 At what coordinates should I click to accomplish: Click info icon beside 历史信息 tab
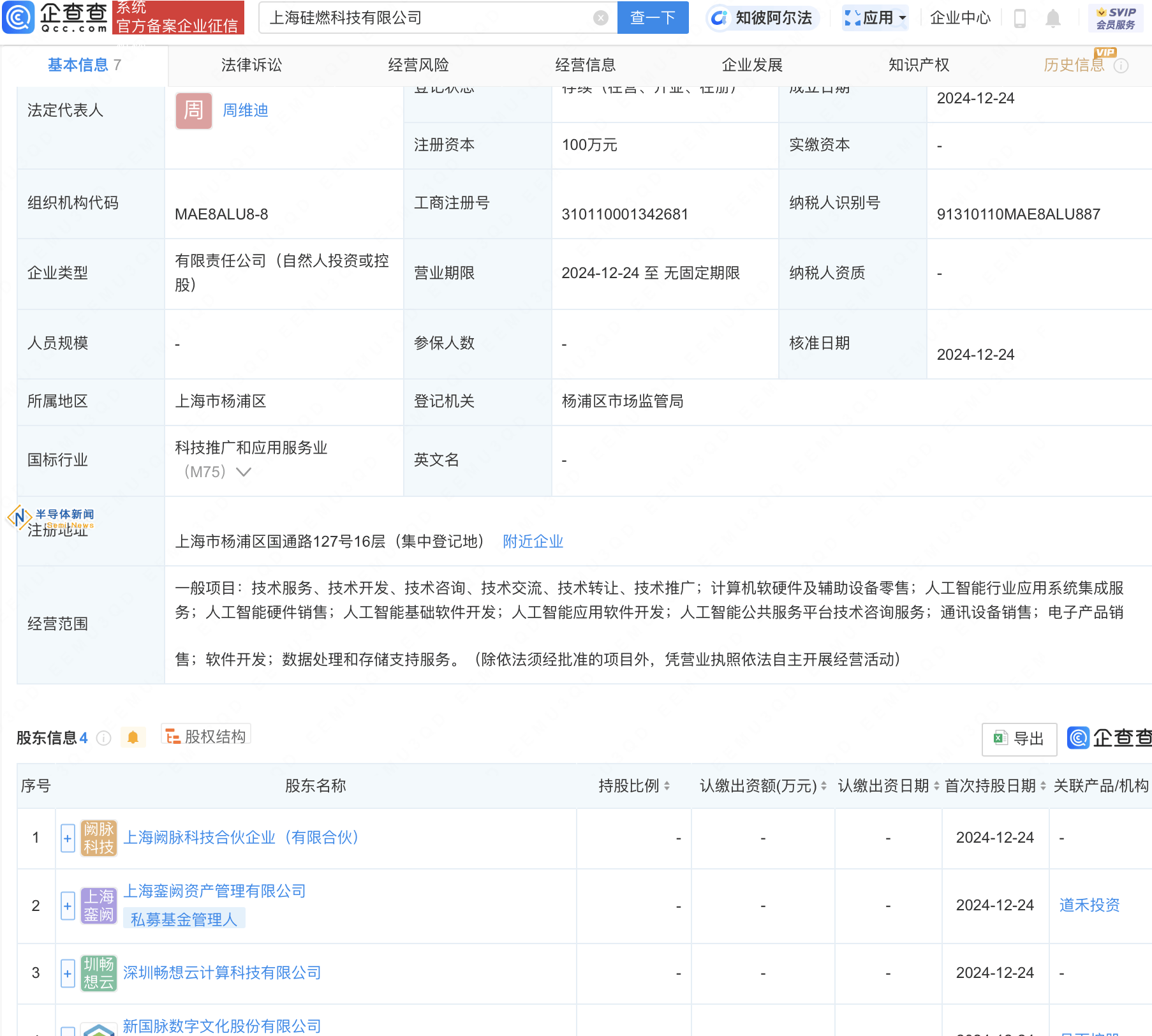[1121, 66]
